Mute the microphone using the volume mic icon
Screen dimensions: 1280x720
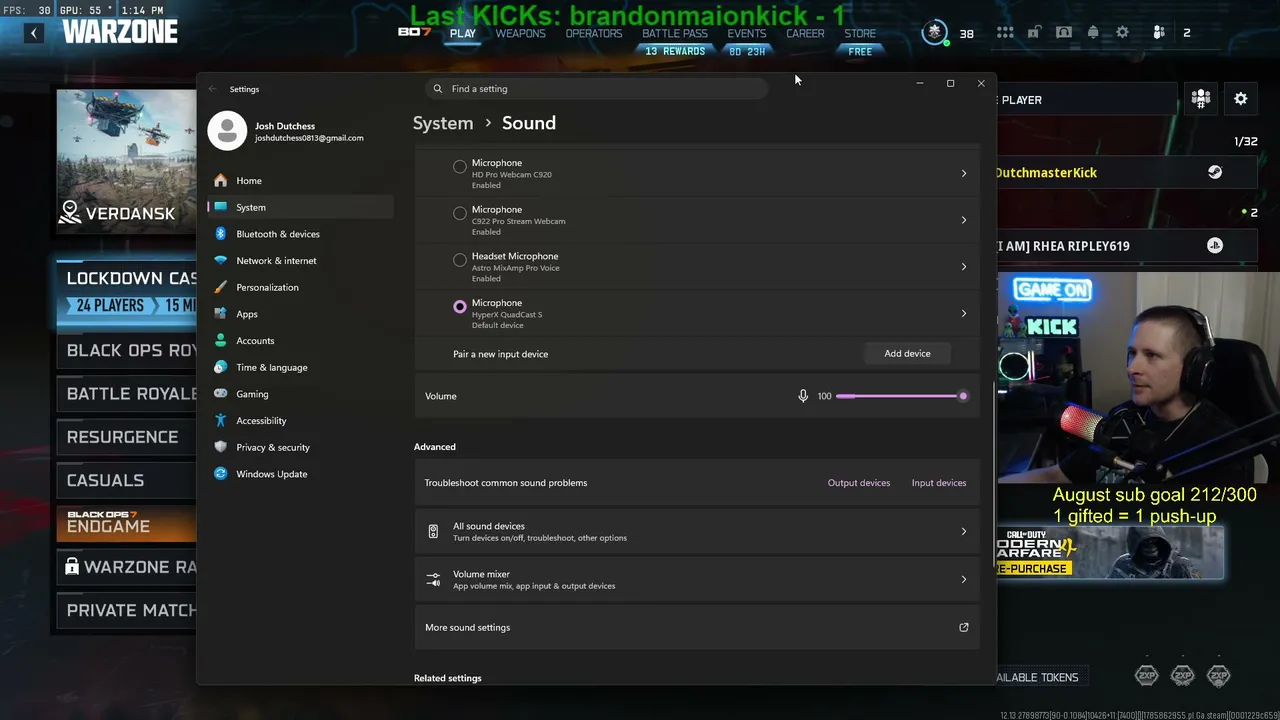pyautogui.click(x=803, y=396)
